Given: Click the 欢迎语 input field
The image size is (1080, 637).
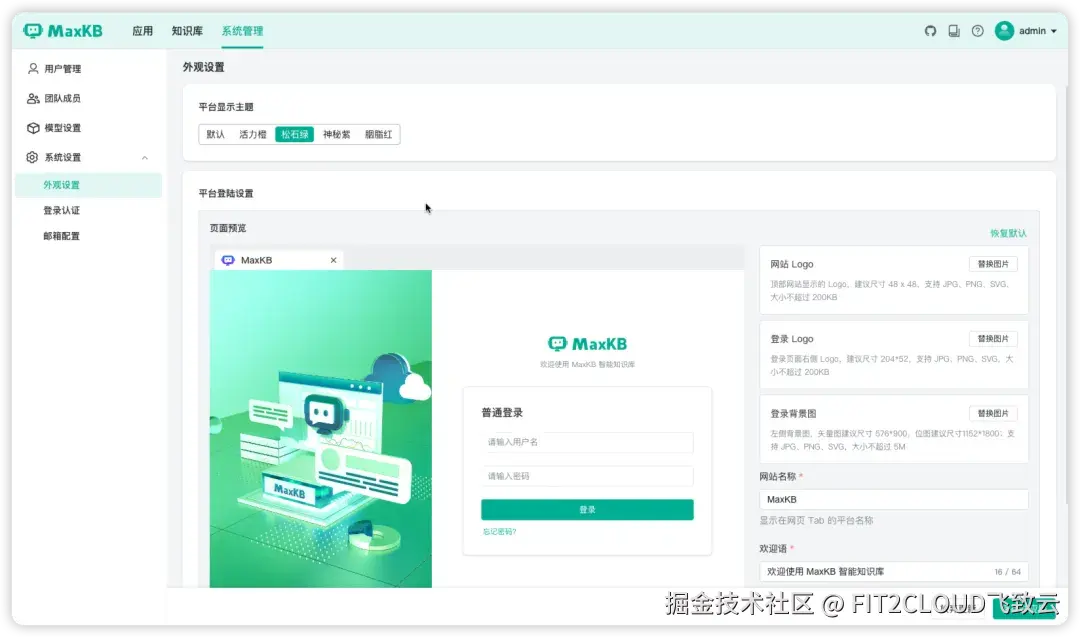Looking at the screenshot, I should point(894,572).
